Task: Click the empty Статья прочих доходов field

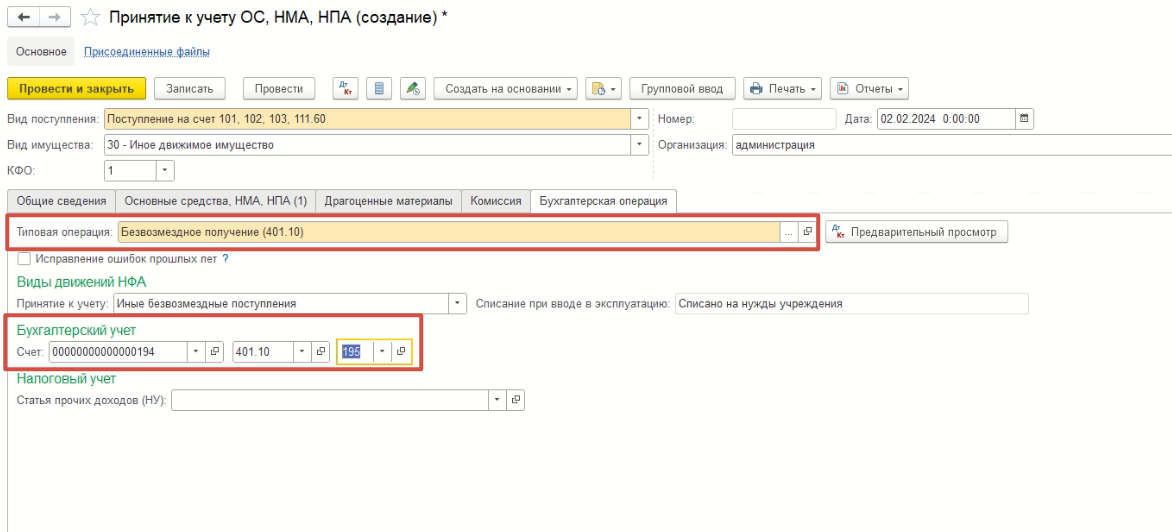Action: pos(330,400)
